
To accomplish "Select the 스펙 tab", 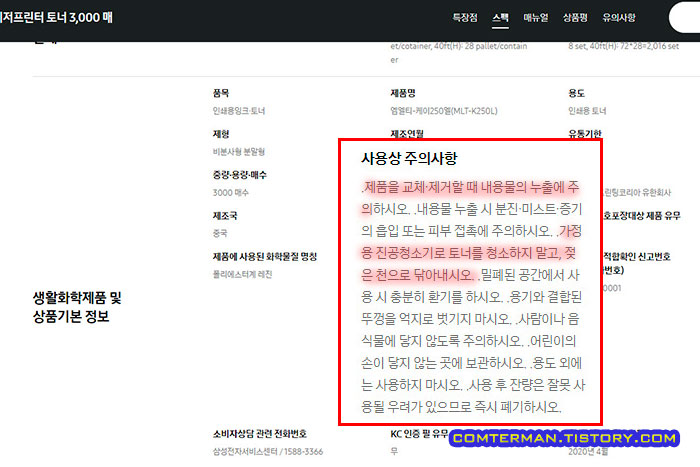I will pos(500,18).
